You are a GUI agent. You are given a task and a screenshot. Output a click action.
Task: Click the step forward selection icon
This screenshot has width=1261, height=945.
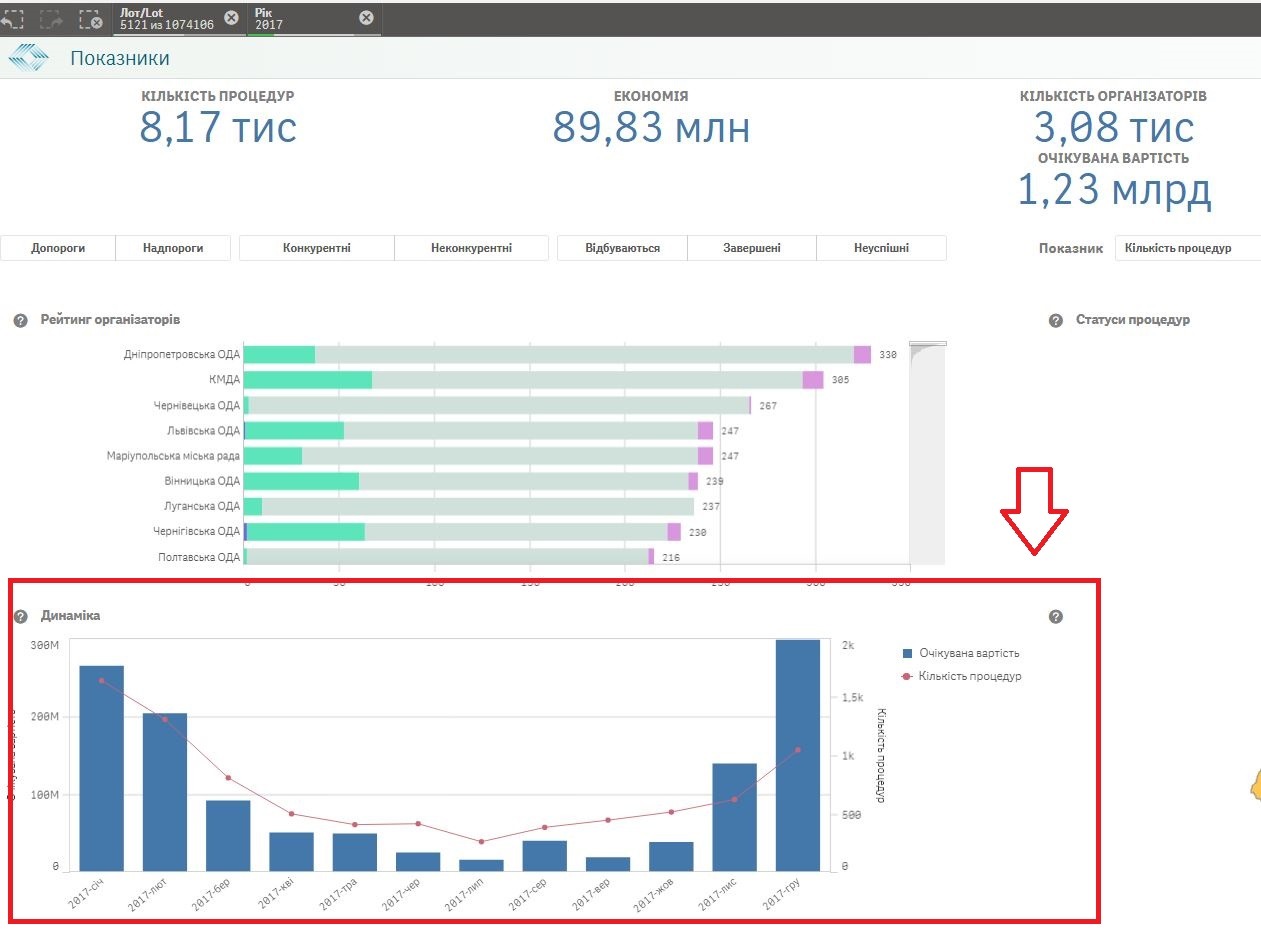[x=50, y=18]
